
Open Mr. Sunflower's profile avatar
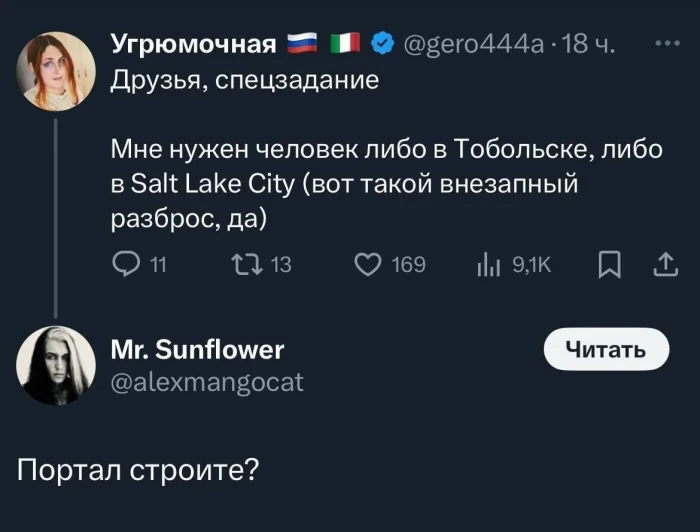coord(56,366)
